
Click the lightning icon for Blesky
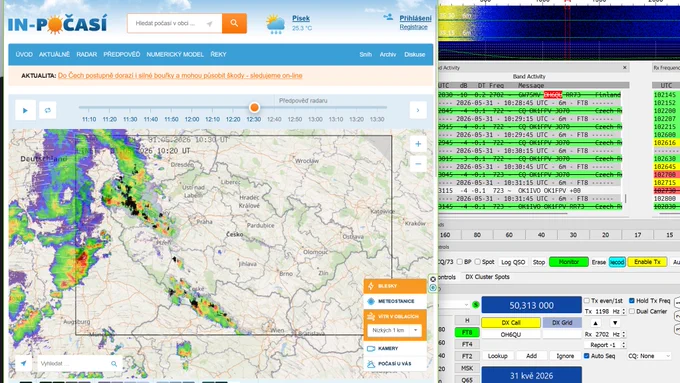point(371,286)
